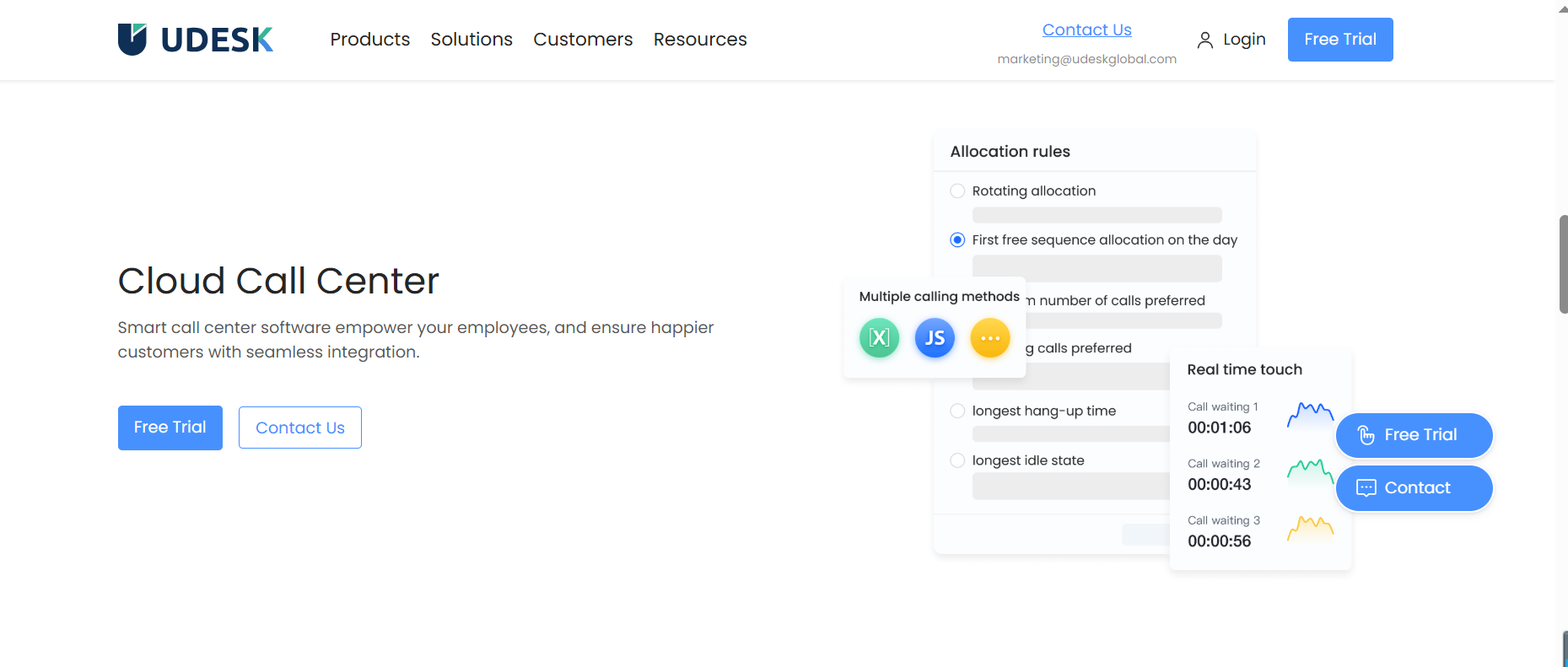
Task: Go to the Customers menu item
Action: 583,40
